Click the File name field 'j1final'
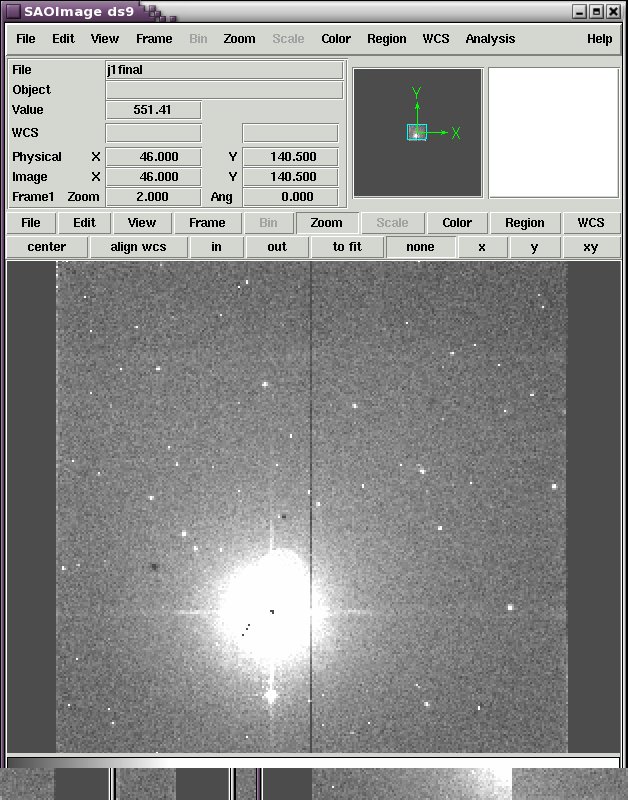Image resolution: width=628 pixels, height=800 pixels. [224, 70]
